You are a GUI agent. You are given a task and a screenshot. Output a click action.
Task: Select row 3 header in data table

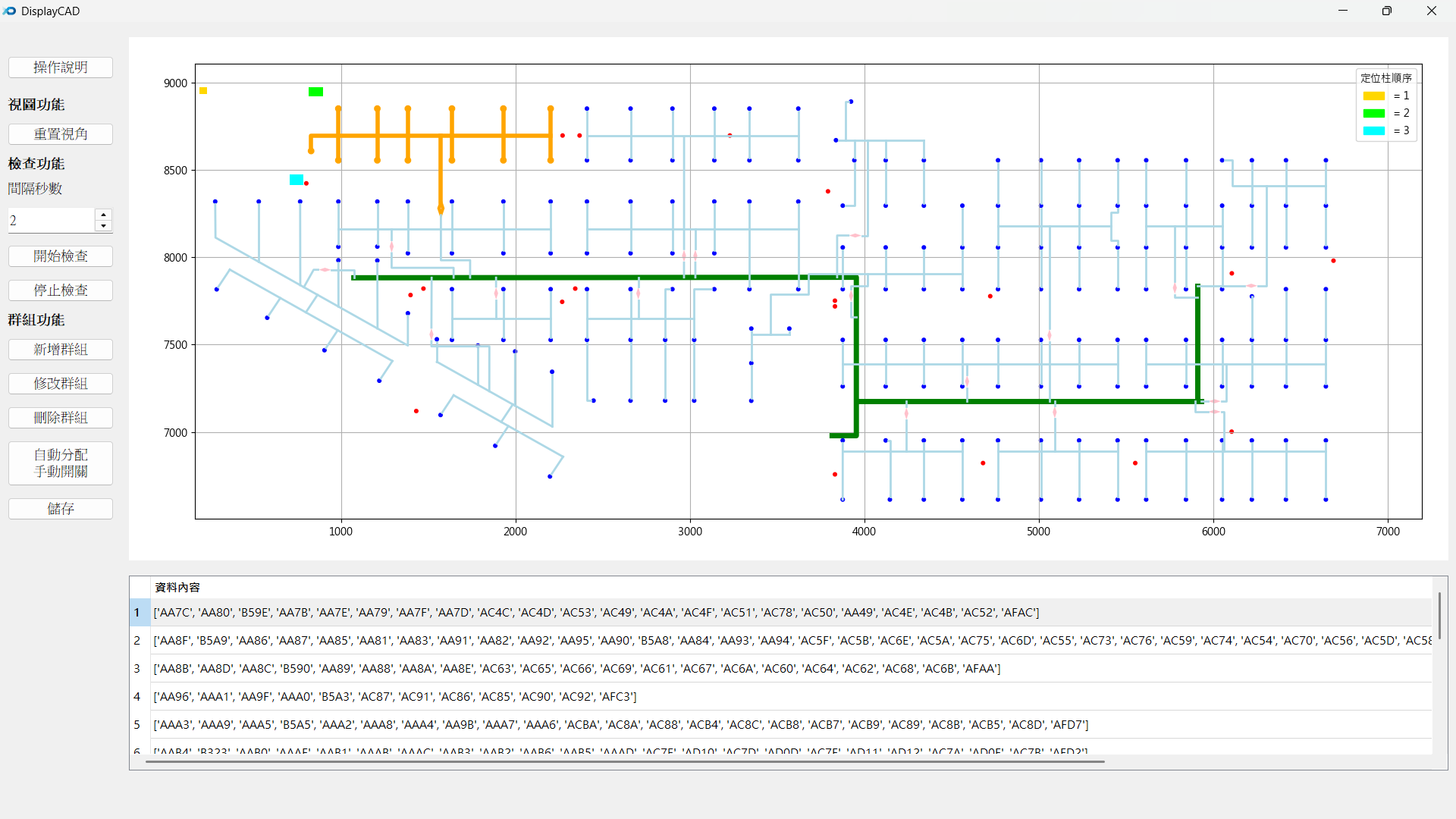coord(137,669)
